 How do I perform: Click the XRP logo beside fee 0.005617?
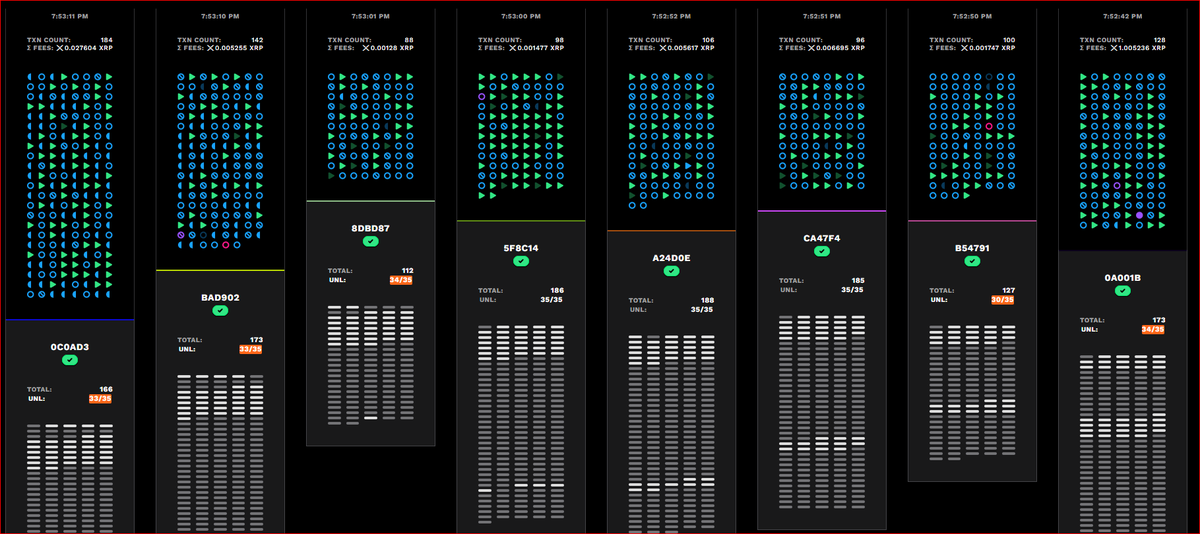661,48
